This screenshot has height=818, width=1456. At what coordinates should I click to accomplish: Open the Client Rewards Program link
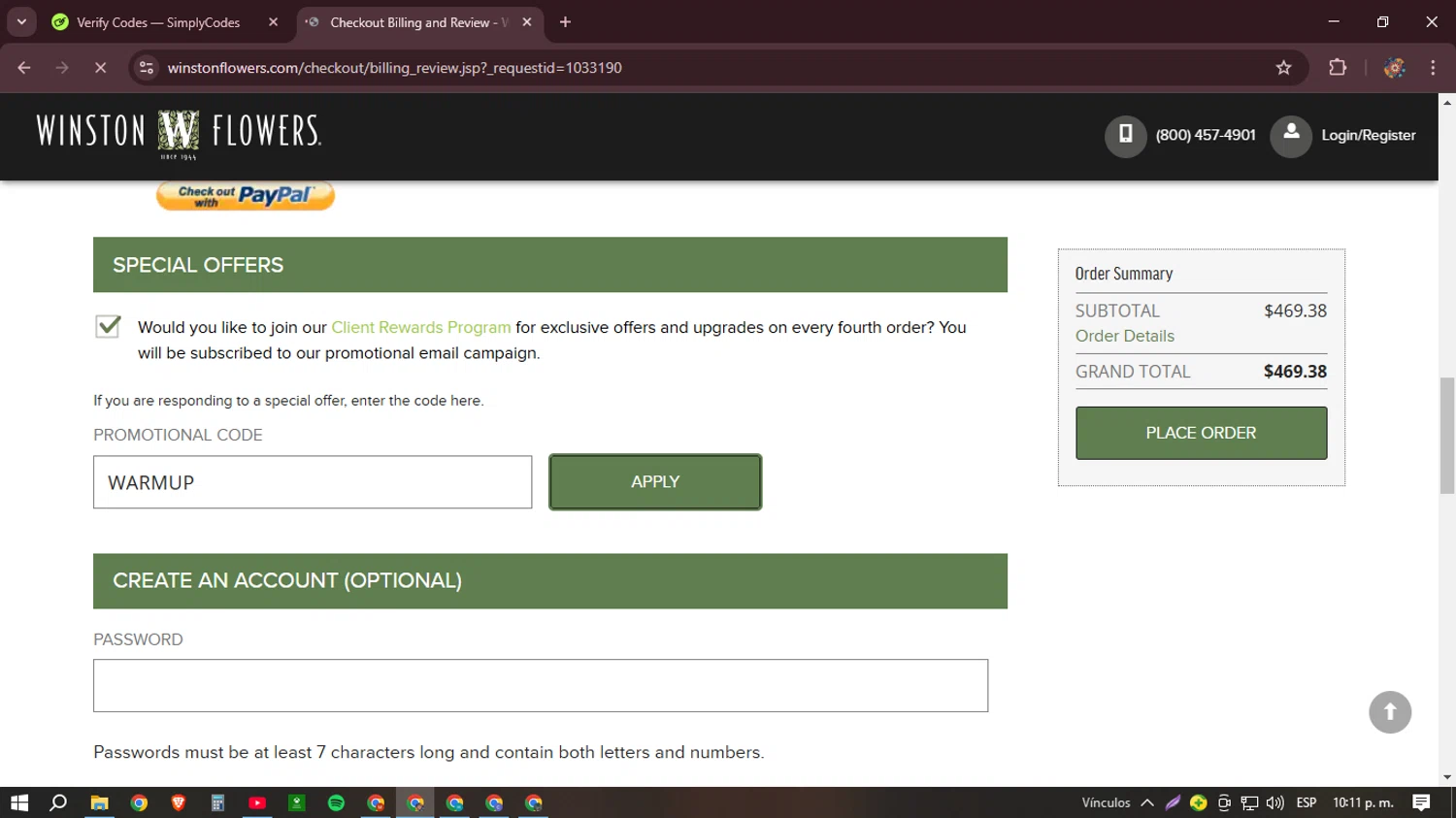pyautogui.click(x=421, y=327)
